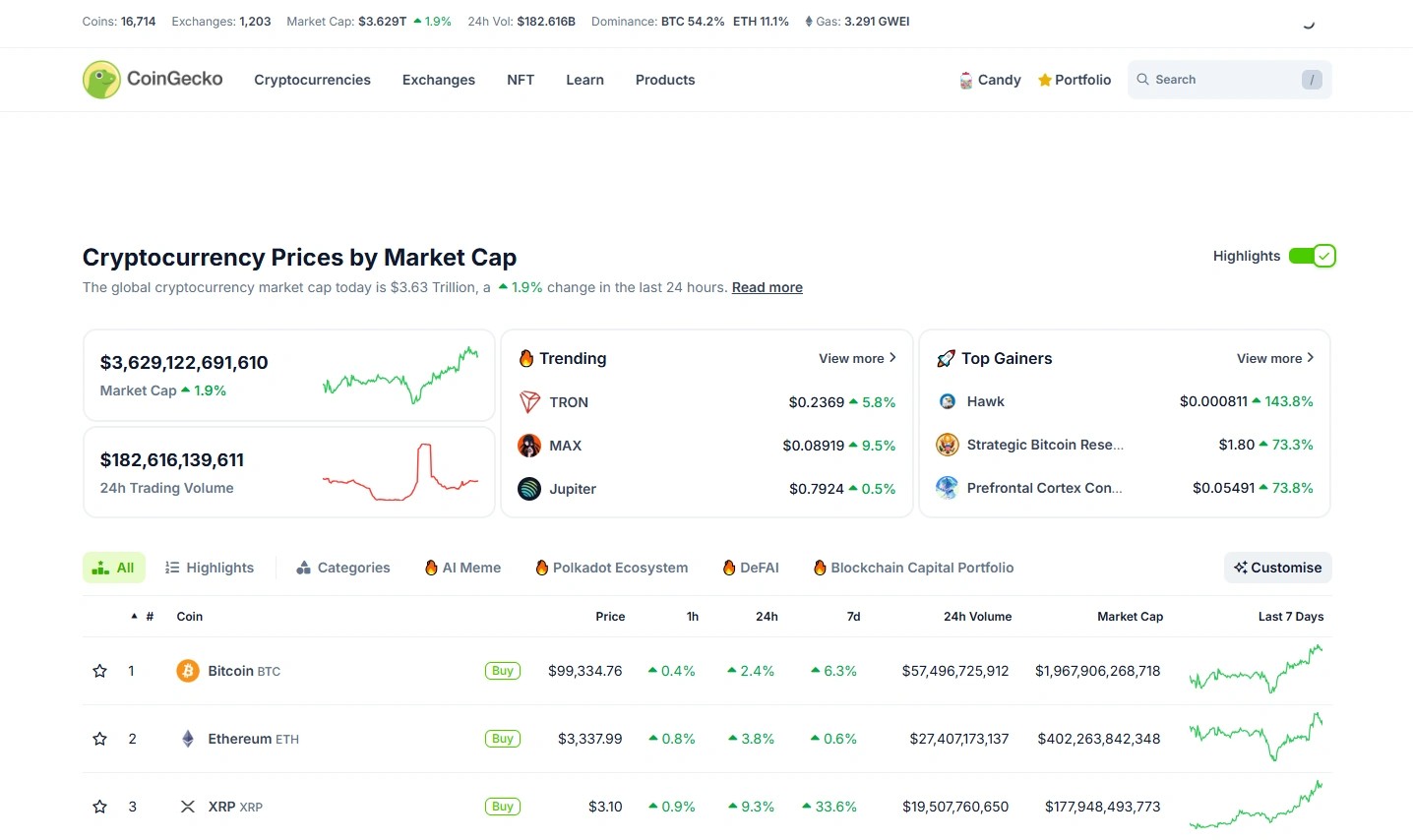Click the Jupiter icon in Trending
The width and height of the screenshot is (1413, 840).
[529, 489]
